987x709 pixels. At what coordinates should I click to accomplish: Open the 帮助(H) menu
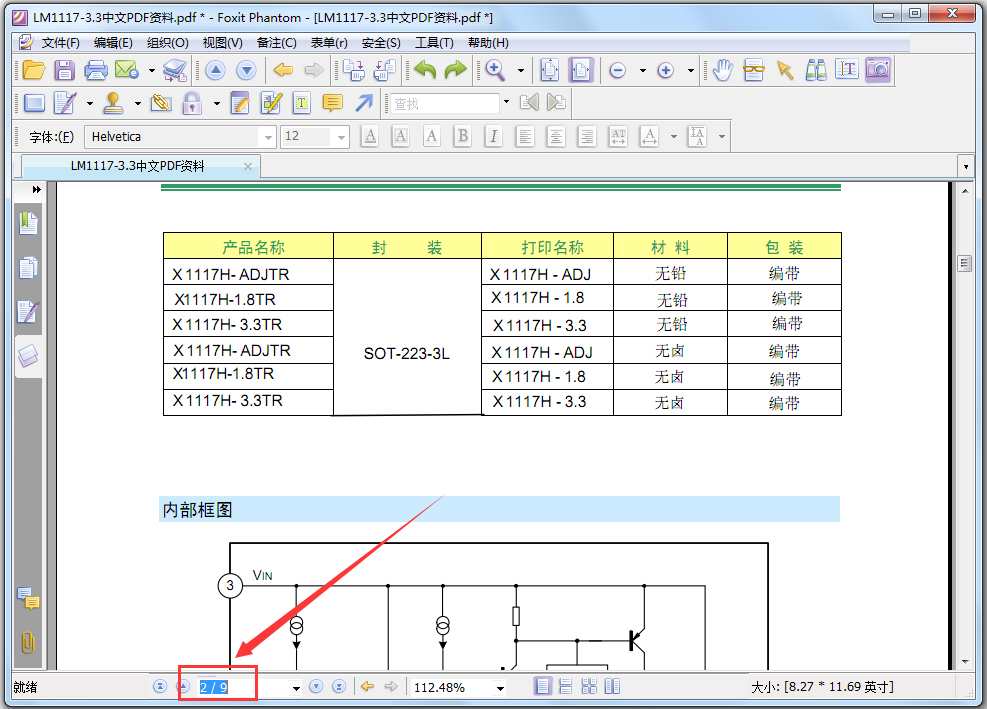tap(488, 43)
